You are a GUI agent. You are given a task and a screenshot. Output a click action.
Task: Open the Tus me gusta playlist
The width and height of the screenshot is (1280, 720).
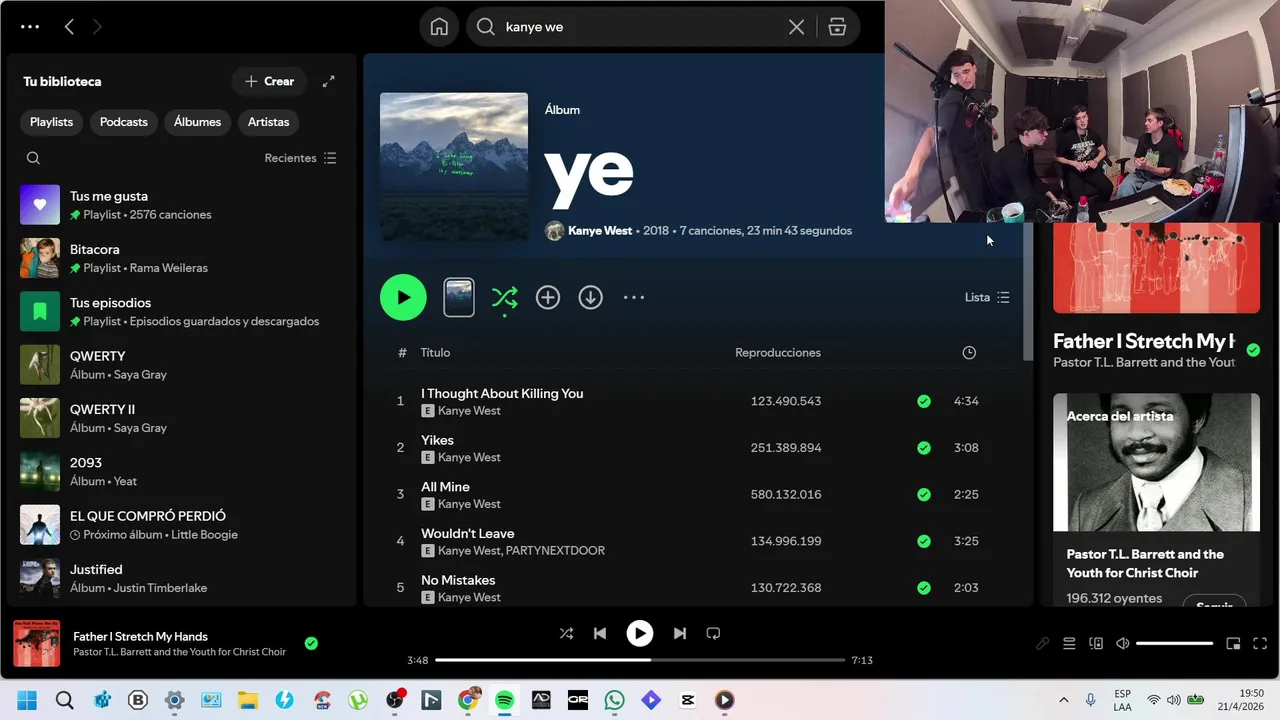click(x=182, y=205)
